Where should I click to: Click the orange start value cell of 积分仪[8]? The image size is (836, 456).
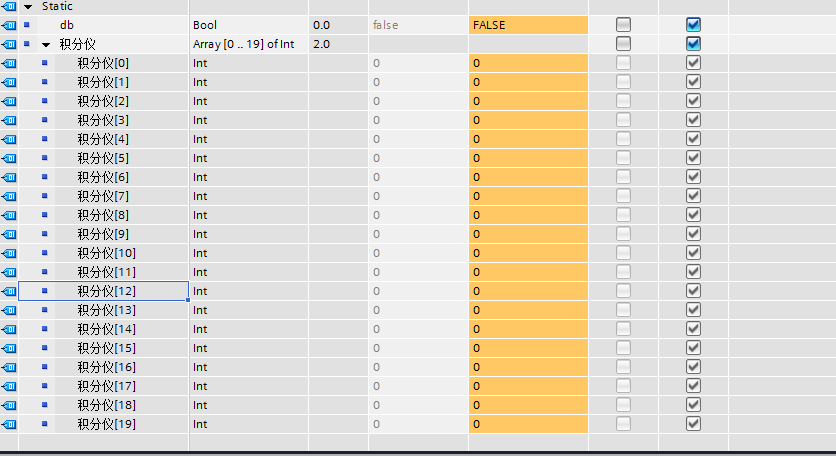coord(527,215)
